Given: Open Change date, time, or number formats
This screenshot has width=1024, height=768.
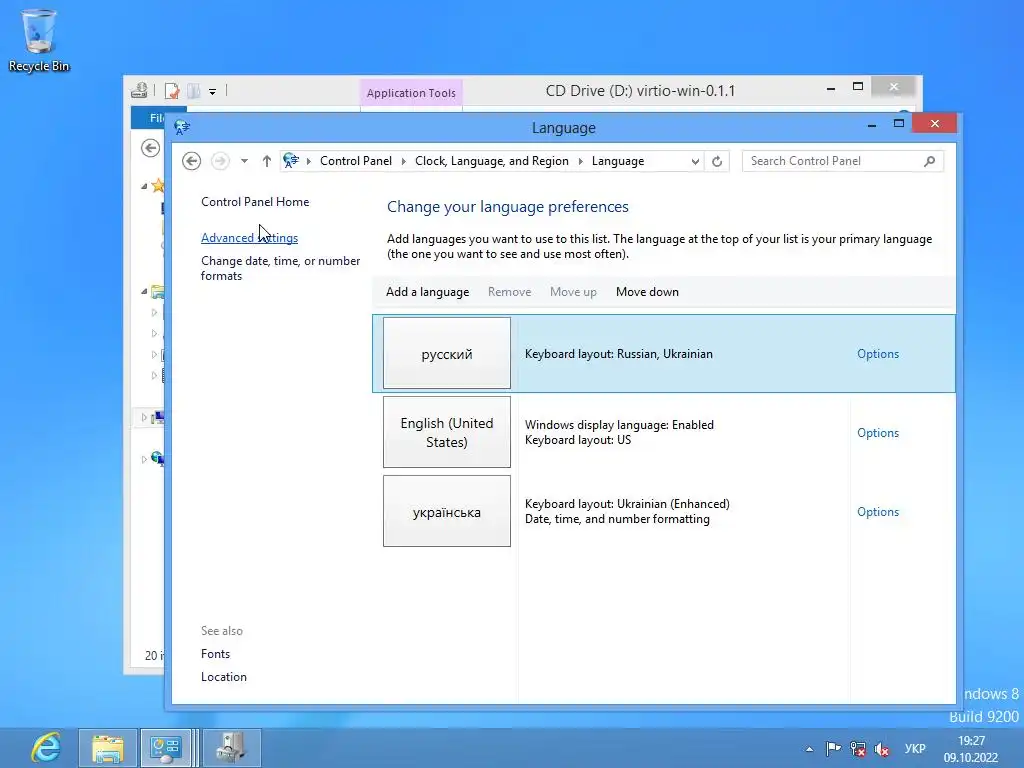Looking at the screenshot, I should [280, 268].
